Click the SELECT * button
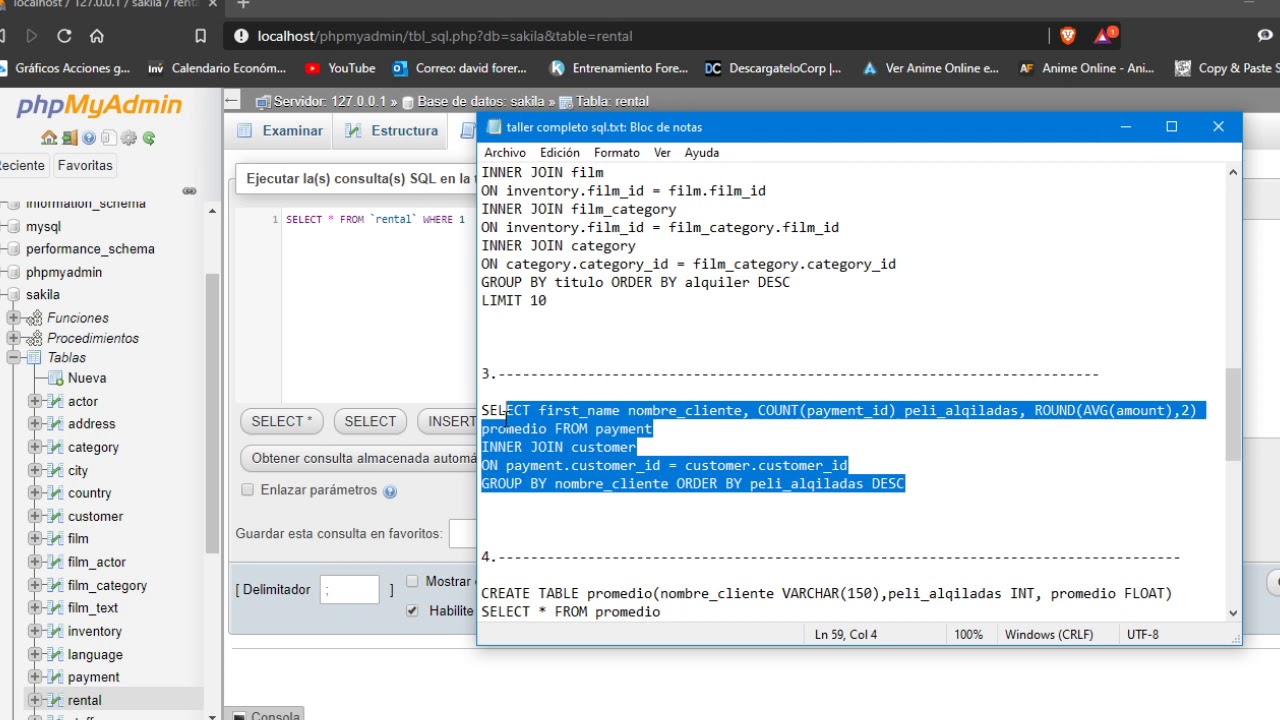The image size is (1280, 720). click(x=282, y=422)
